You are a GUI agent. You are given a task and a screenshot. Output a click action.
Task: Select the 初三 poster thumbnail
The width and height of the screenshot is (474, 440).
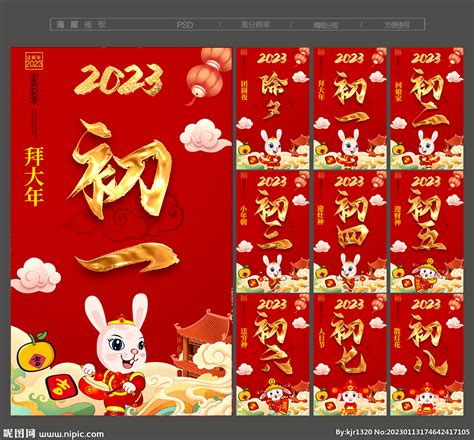point(273,232)
